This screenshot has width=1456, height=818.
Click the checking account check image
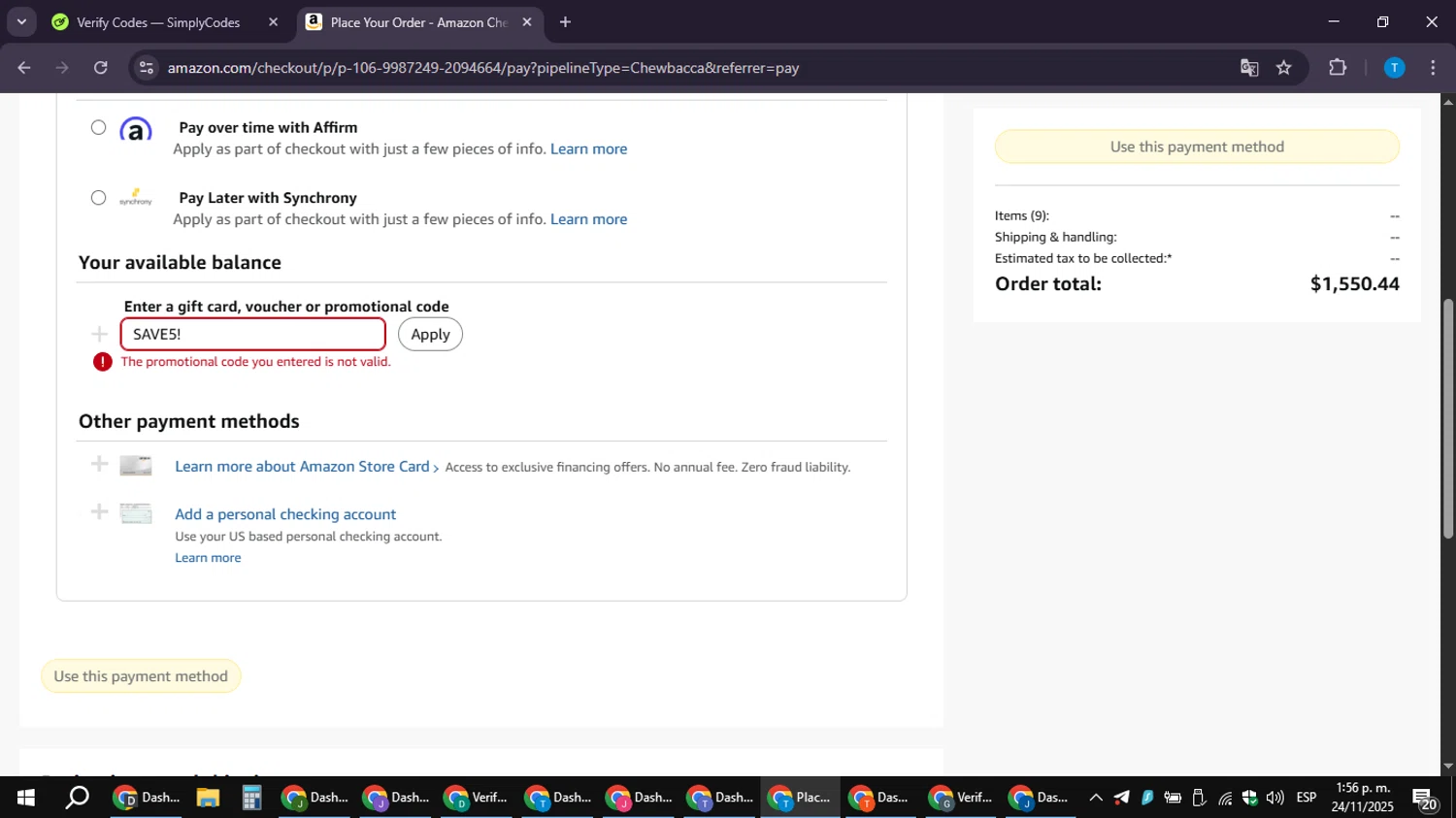[x=136, y=513]
